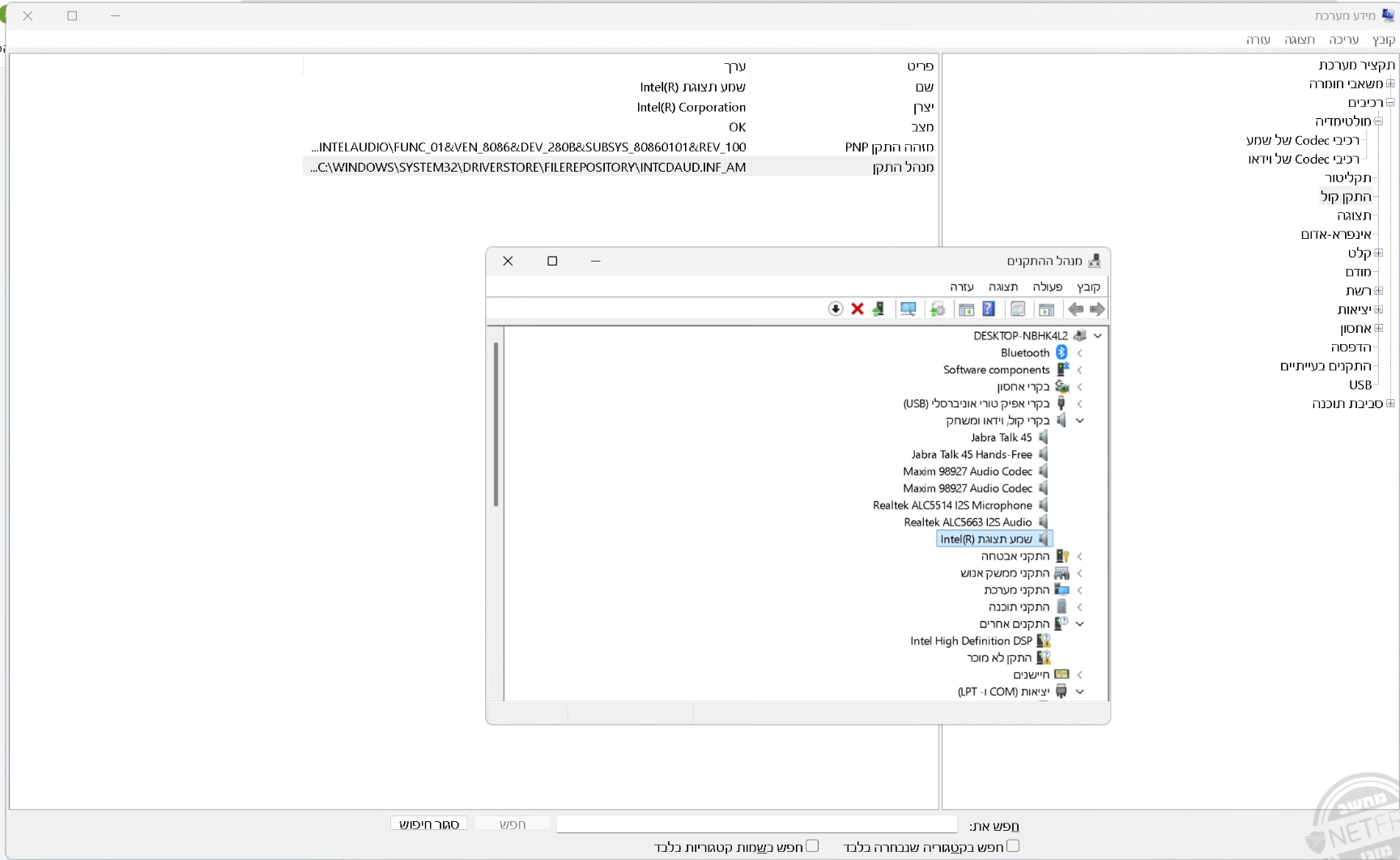Enable 'חפש בשמות קטגוריות בלבד' option
This screenshot has width=1400, height=860.
[812, 846]
